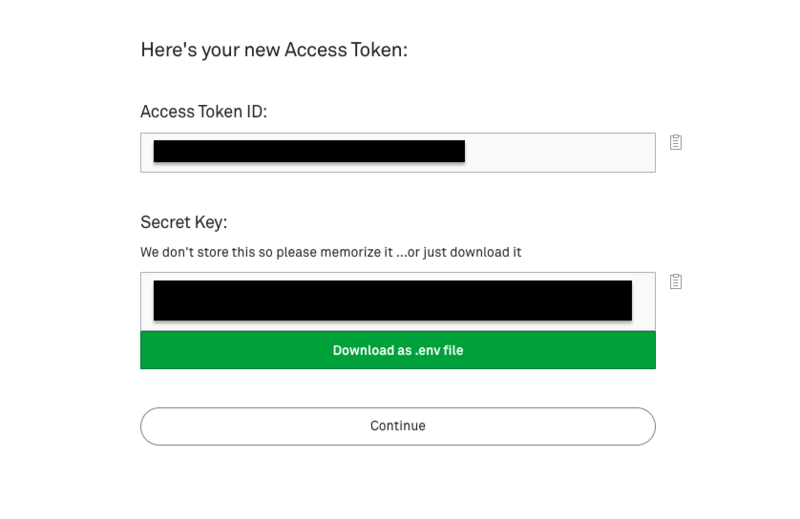
Task: Click the 'Access Token ID:' label
Action: click(204, 111)
